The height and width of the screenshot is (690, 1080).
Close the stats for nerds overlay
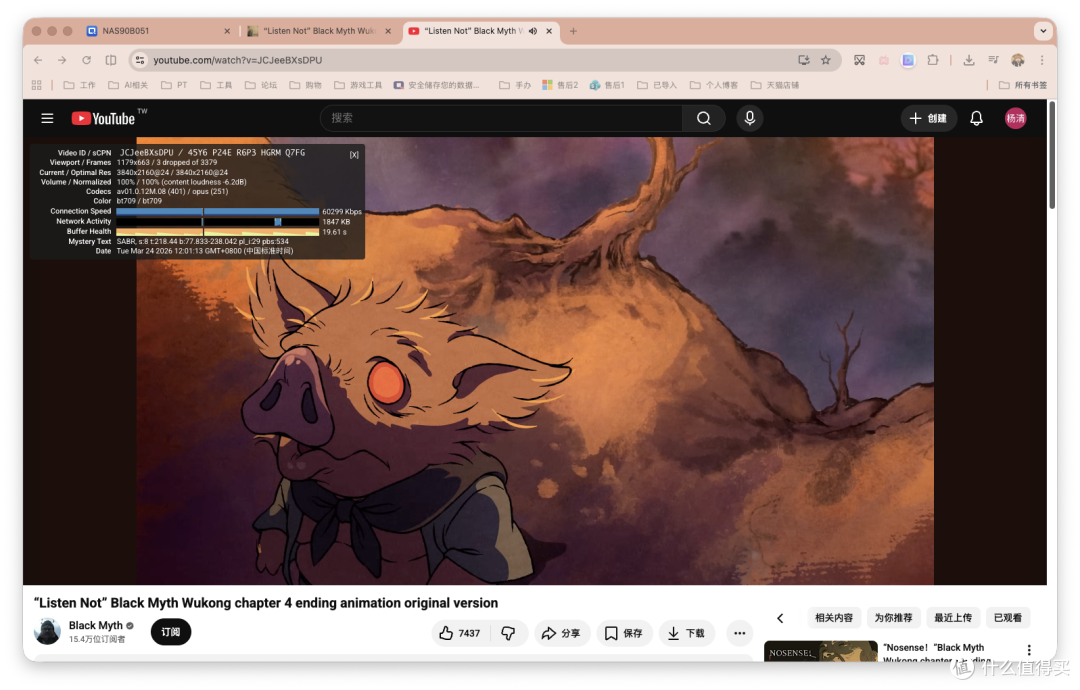(354, 155)
